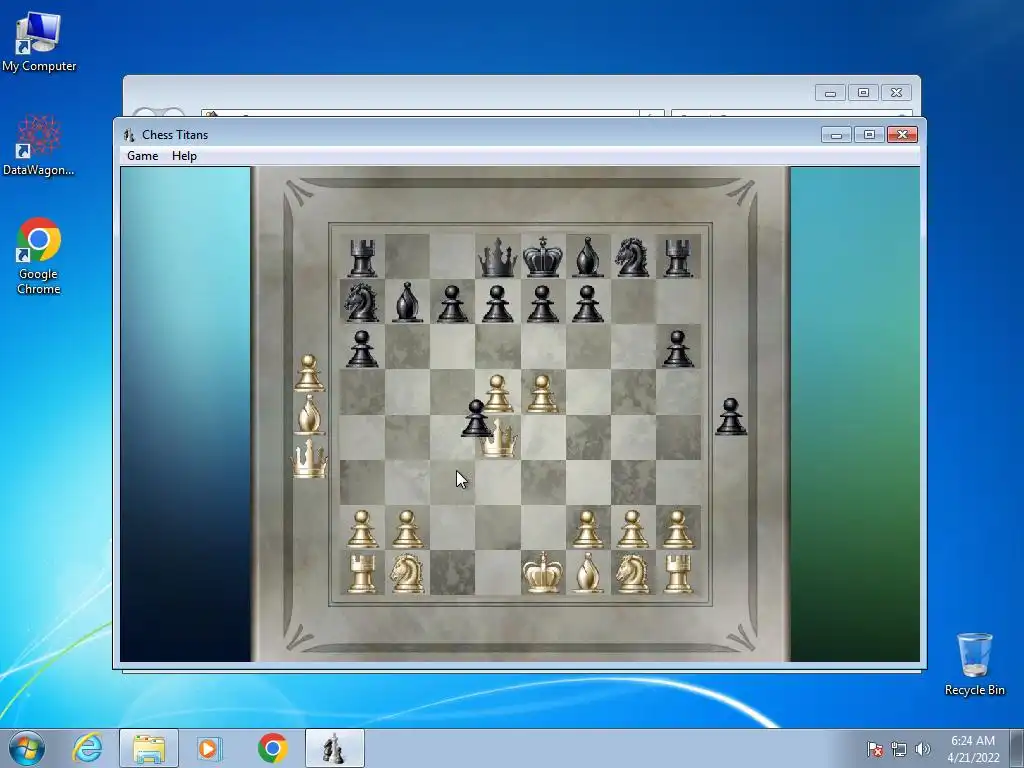Select the white pawn on b2
This screenshot has height=768, width=1024.
click(407, 529)
